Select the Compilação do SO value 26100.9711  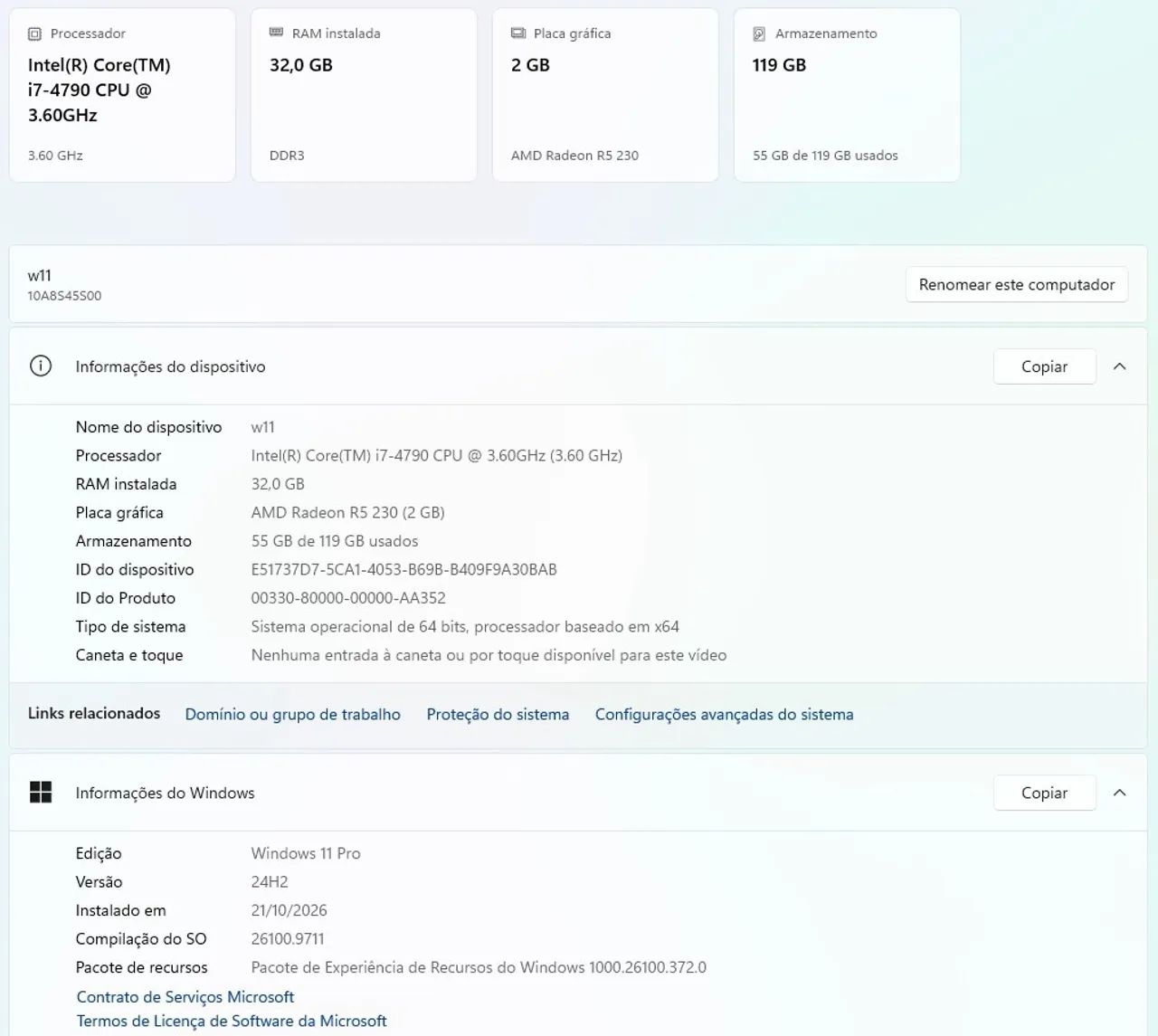coord(288,939)
